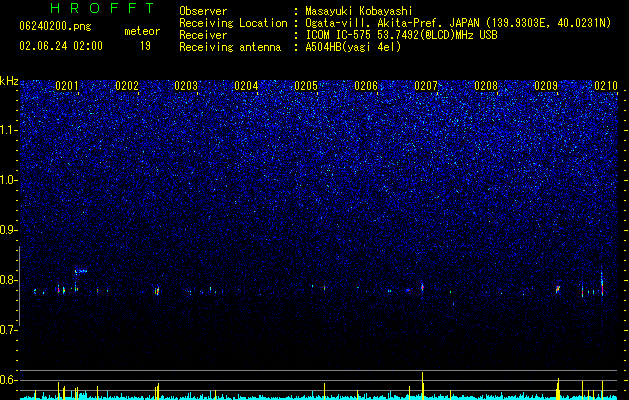The image size is (629, 400).
Task: Click the 0205 time marker
Action: click(306, 86)
